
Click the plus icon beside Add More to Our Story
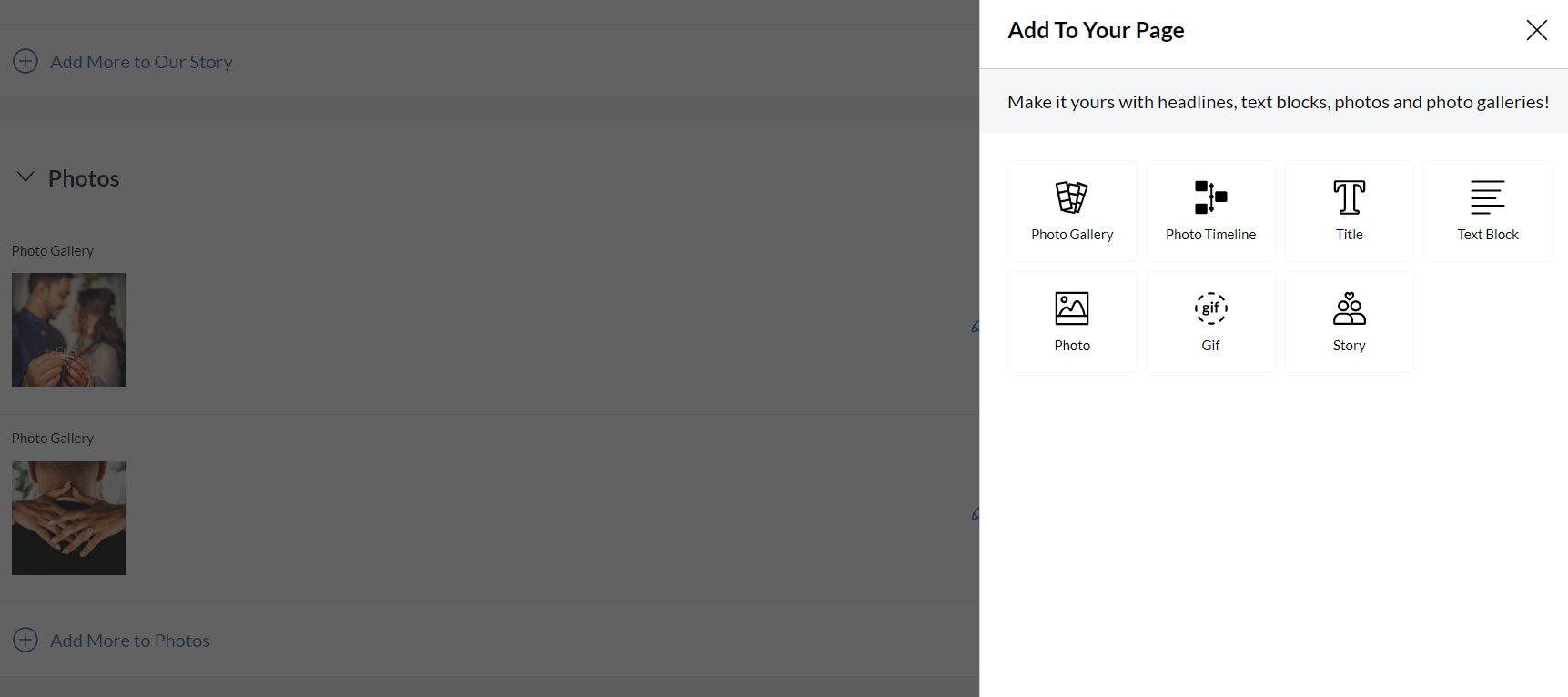point(25,61)
